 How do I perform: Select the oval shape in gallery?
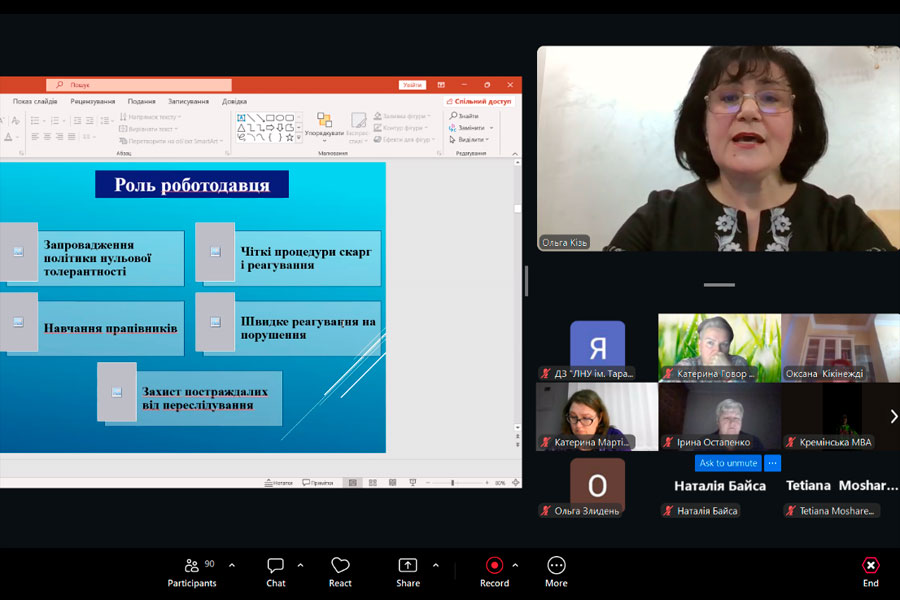coord(280,118)
